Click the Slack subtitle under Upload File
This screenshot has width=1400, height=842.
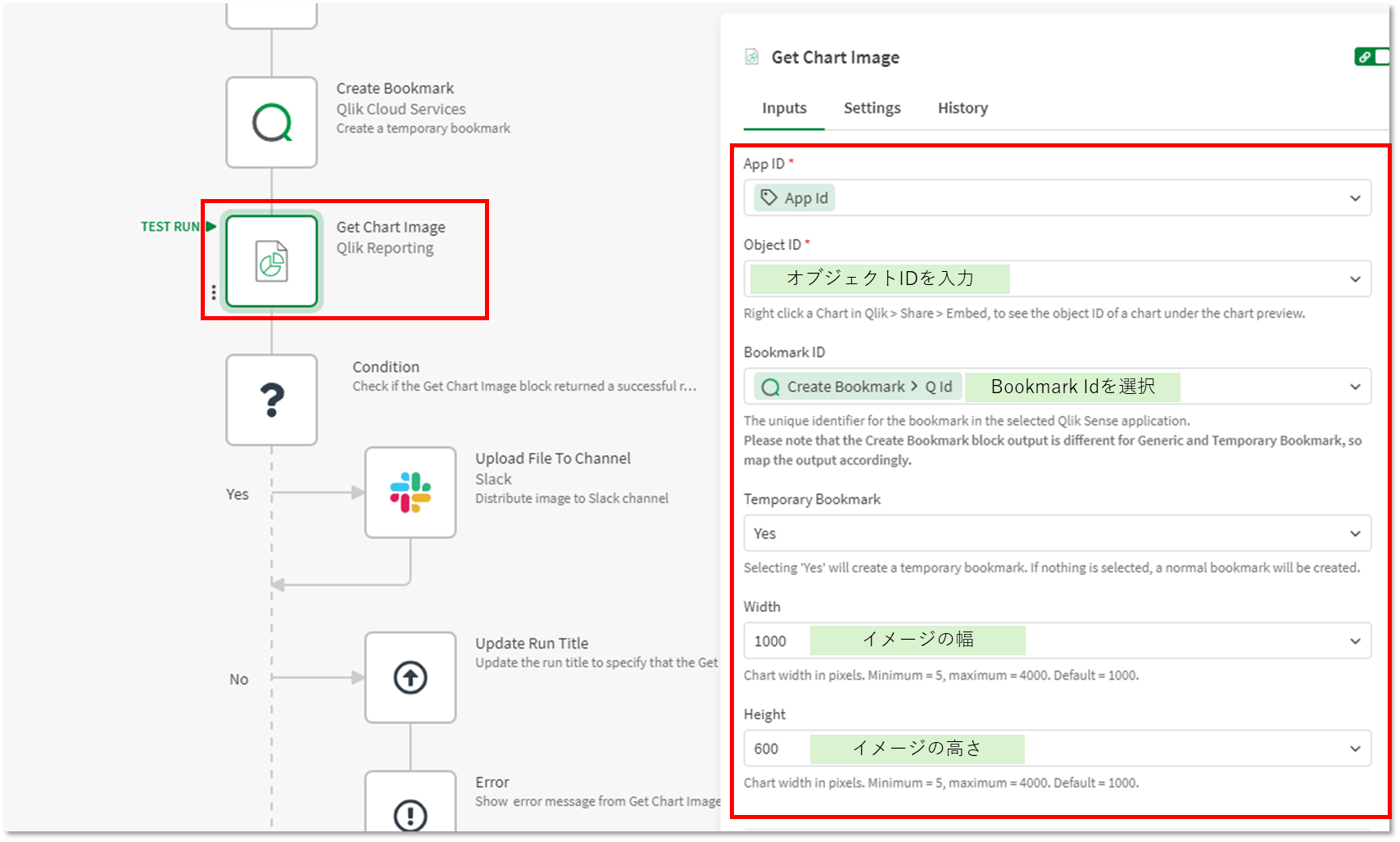click(x=493, y=479)
